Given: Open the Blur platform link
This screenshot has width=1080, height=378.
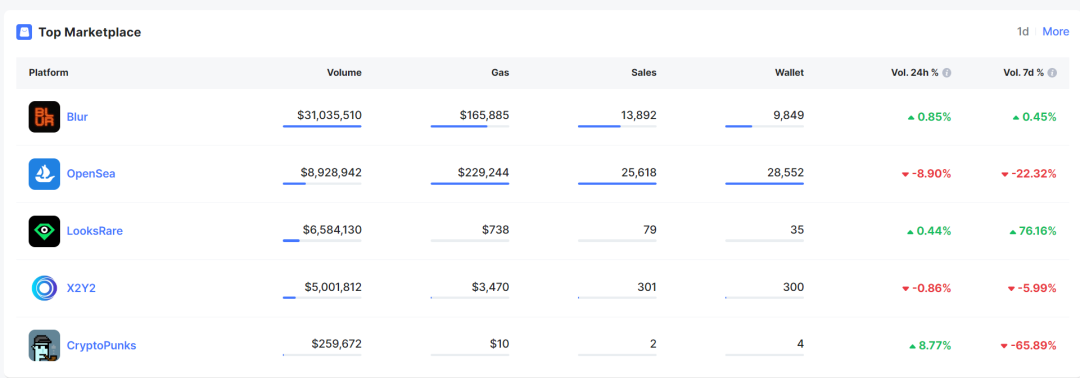Looking at the screenshot, I should (77, 116).
